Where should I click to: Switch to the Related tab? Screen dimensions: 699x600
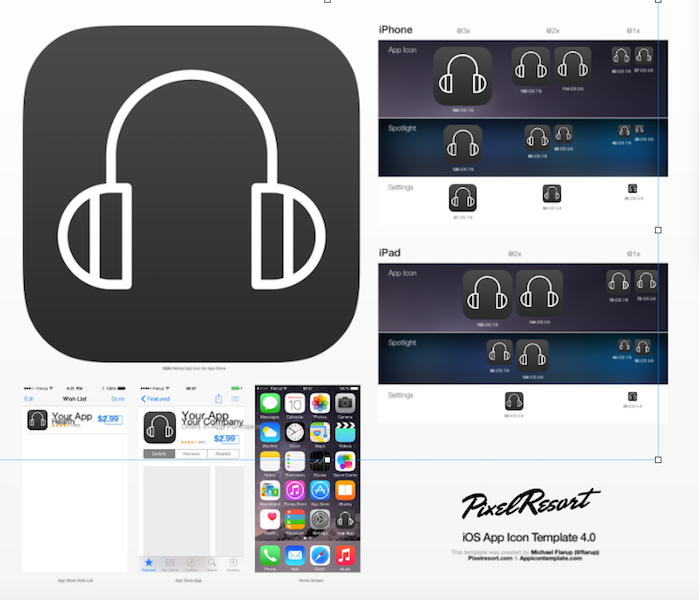point(223,453)
